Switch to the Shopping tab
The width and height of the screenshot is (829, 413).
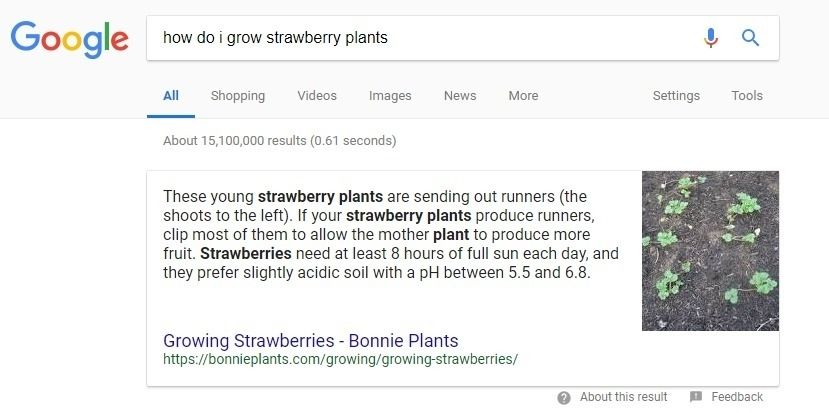(238, 96)
